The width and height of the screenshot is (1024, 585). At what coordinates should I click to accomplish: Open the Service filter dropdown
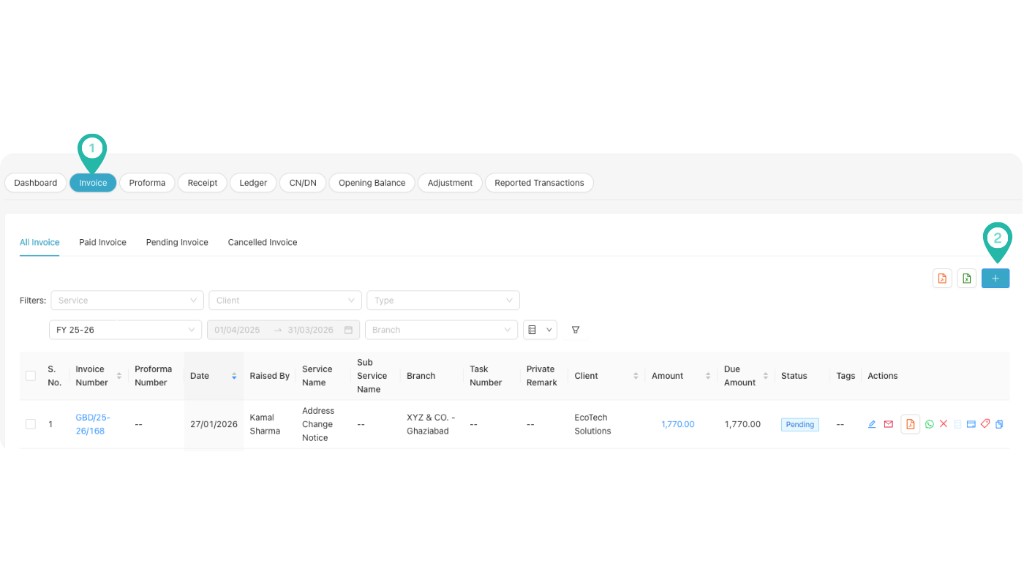point(126,300)
